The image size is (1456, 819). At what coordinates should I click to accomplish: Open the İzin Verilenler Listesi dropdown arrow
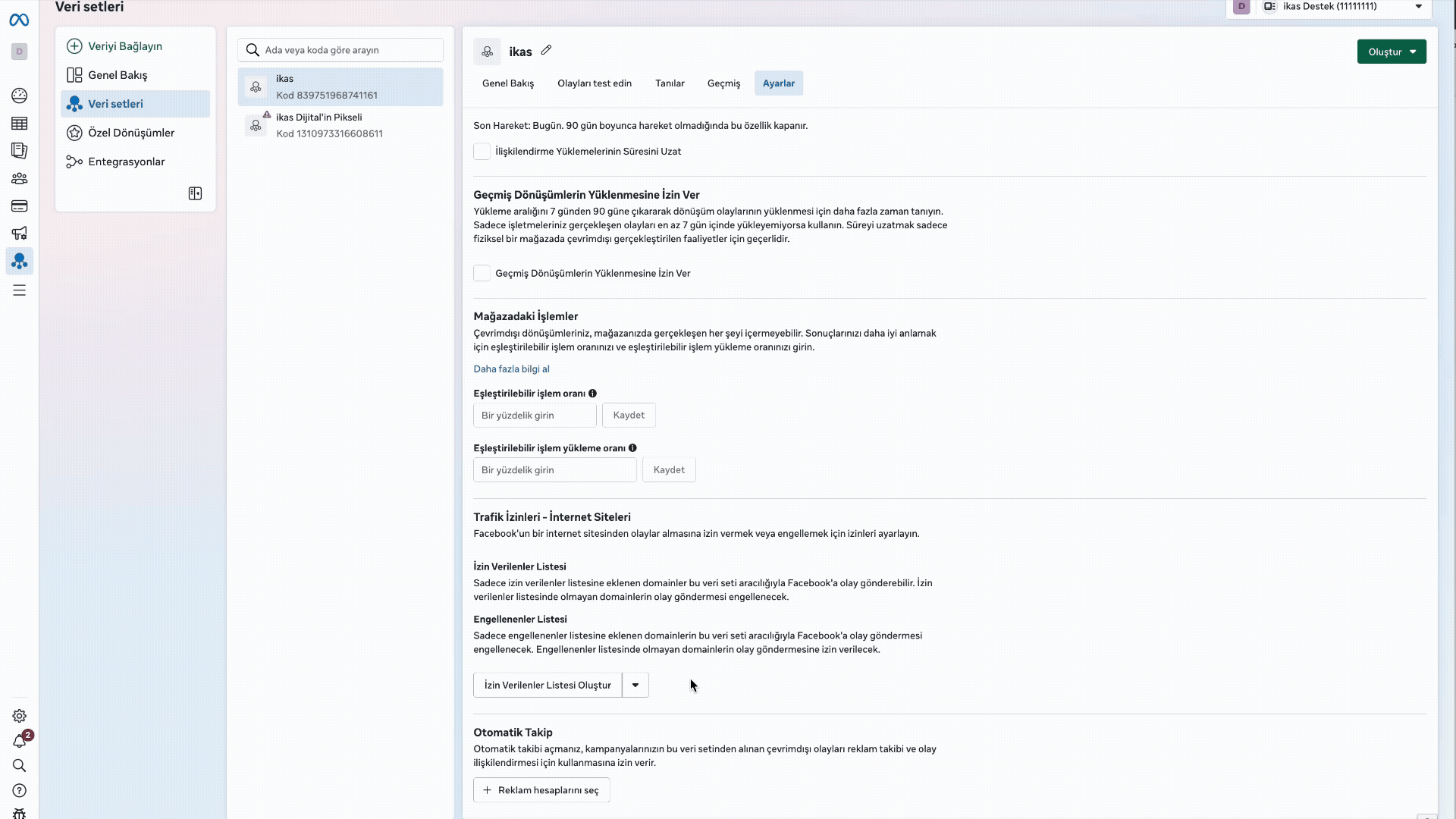coord(635,684)
